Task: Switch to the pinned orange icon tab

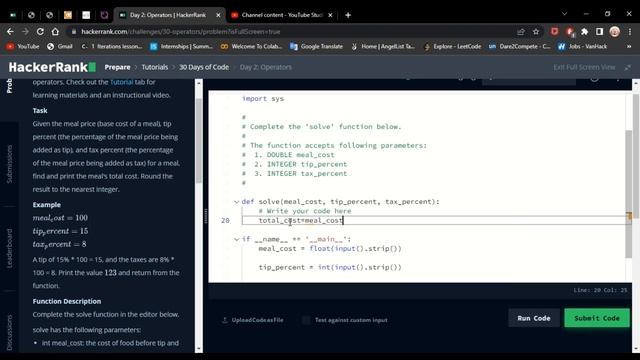Action: tap(68, 15)
